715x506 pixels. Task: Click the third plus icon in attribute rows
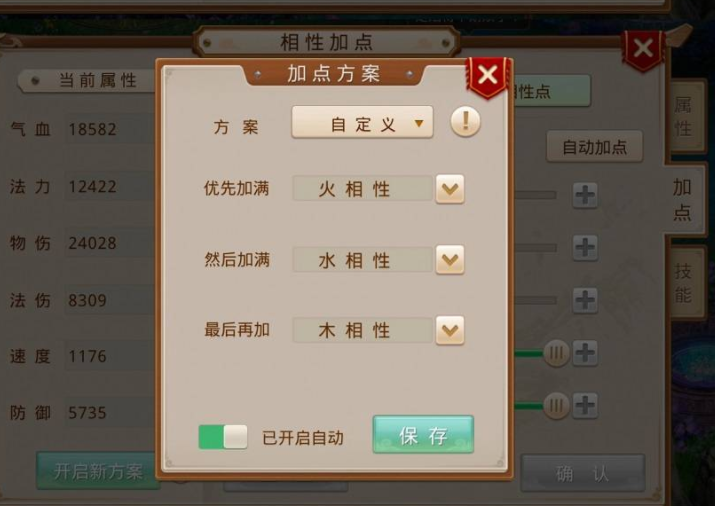coord(585,300)
